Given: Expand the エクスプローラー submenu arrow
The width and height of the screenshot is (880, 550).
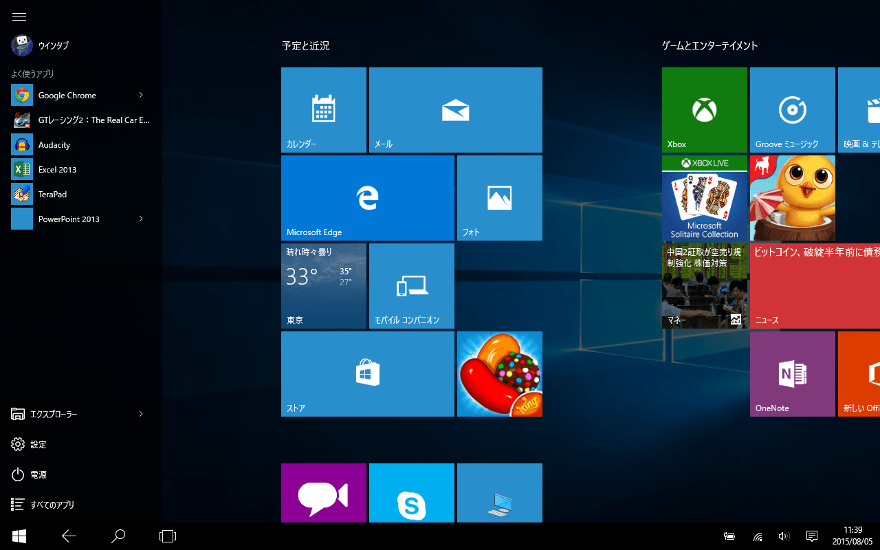Looking at the screenshot, I should tap(141, 414).
